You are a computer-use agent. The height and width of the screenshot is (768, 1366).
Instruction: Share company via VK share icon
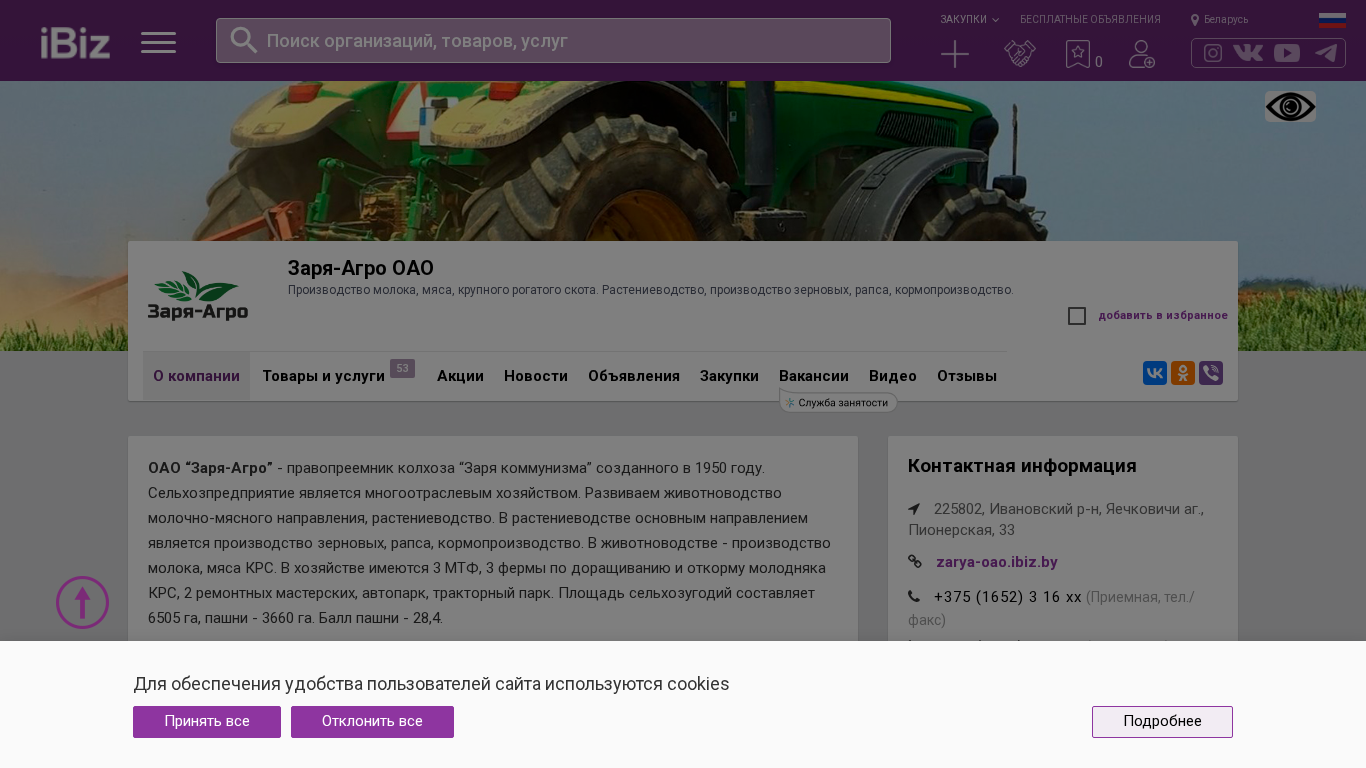1155,373
